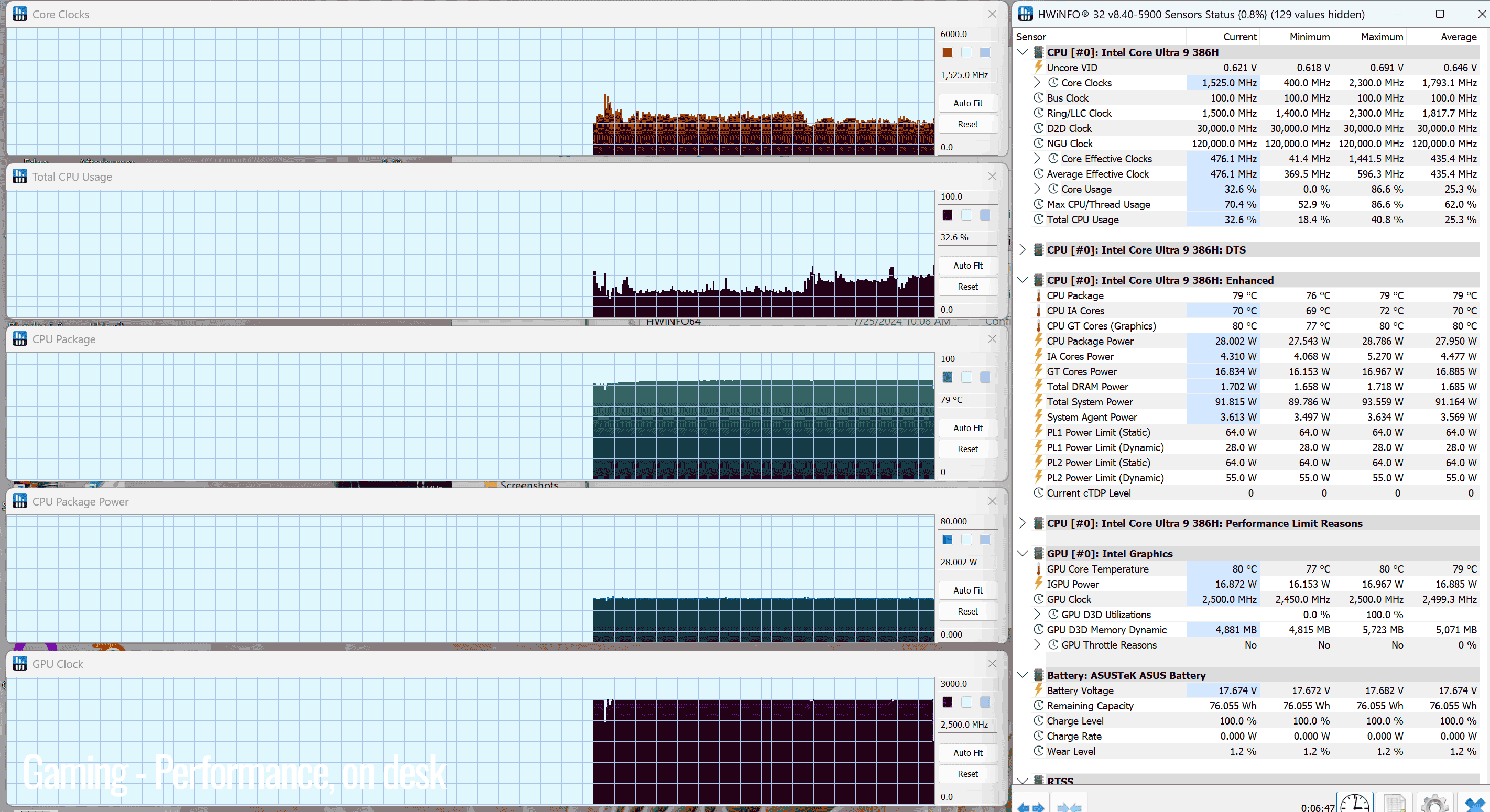Click the Maximum column header
This screenshot has width=1490, height=812.
click(x=1382, y=37)
